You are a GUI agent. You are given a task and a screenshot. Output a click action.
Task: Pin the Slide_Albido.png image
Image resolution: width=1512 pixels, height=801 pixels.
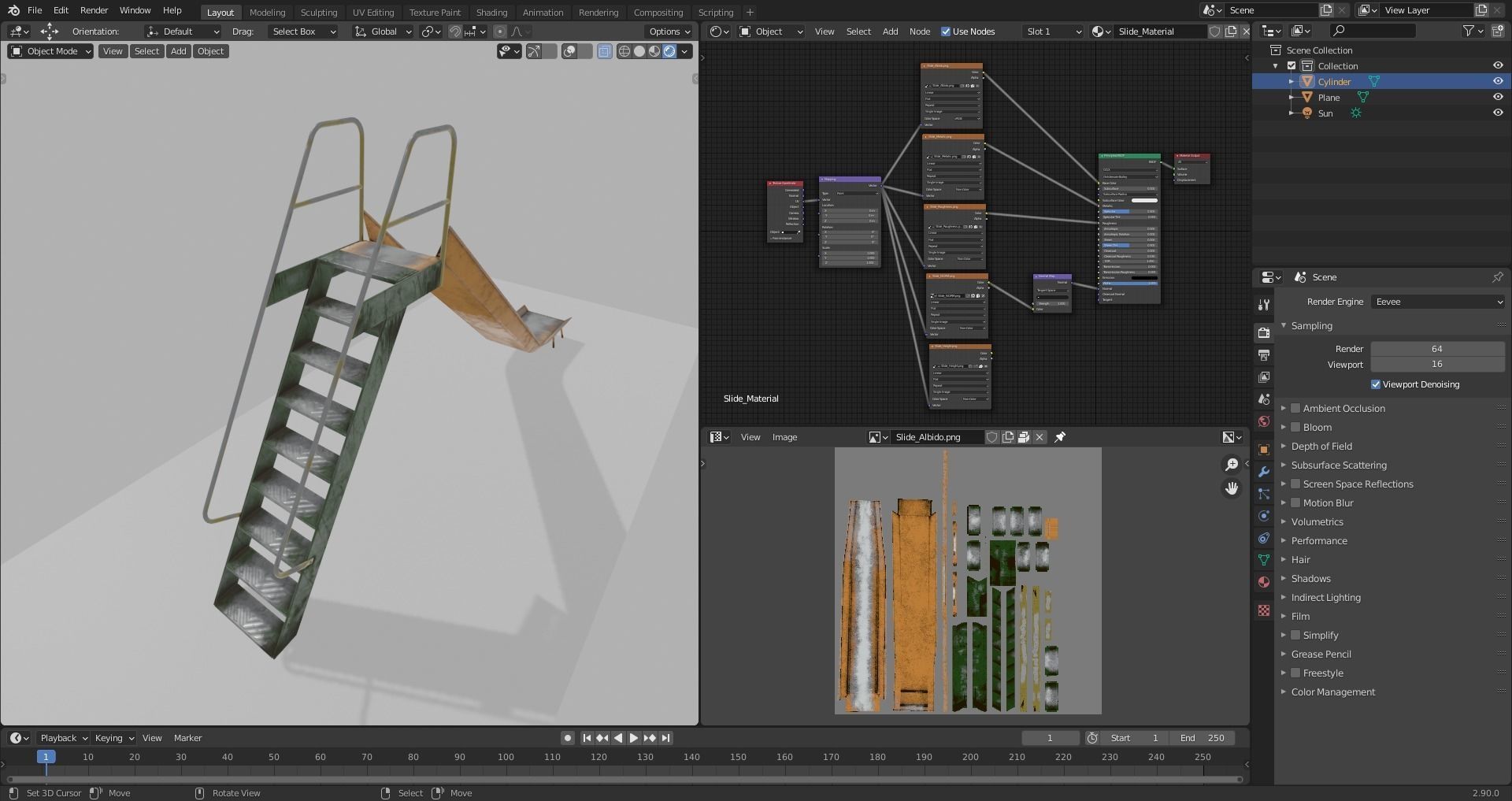[1060, 437]
